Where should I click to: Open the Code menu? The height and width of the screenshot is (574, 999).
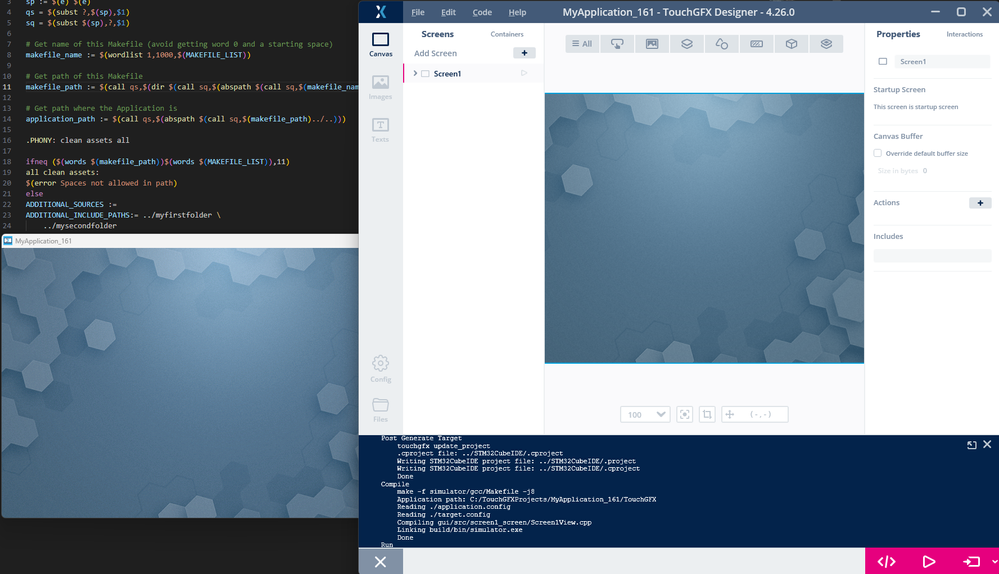click(482, 12)
